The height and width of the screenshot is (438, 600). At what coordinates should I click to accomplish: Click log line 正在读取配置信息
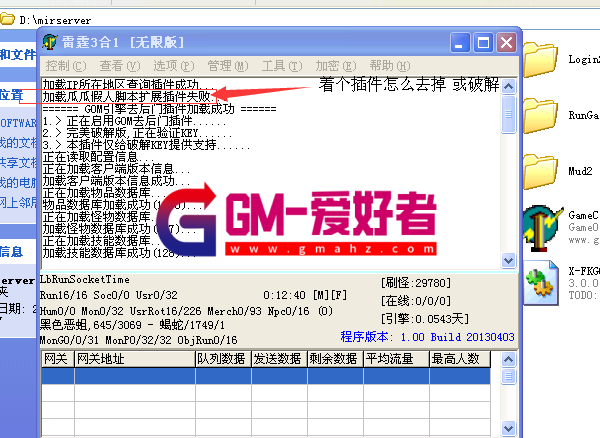tap(98, 157)
